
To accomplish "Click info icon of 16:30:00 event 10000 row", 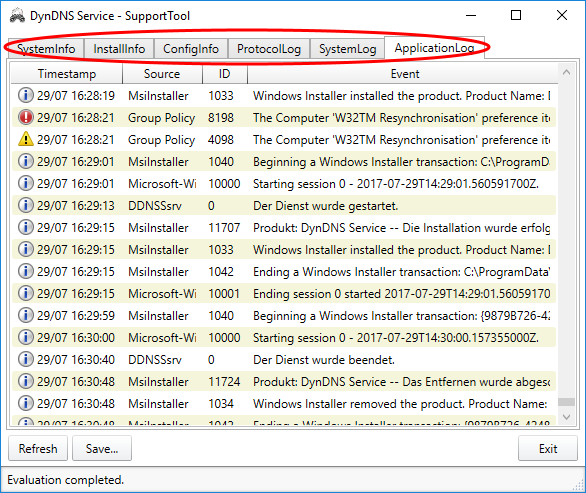I will pos(26,337).
